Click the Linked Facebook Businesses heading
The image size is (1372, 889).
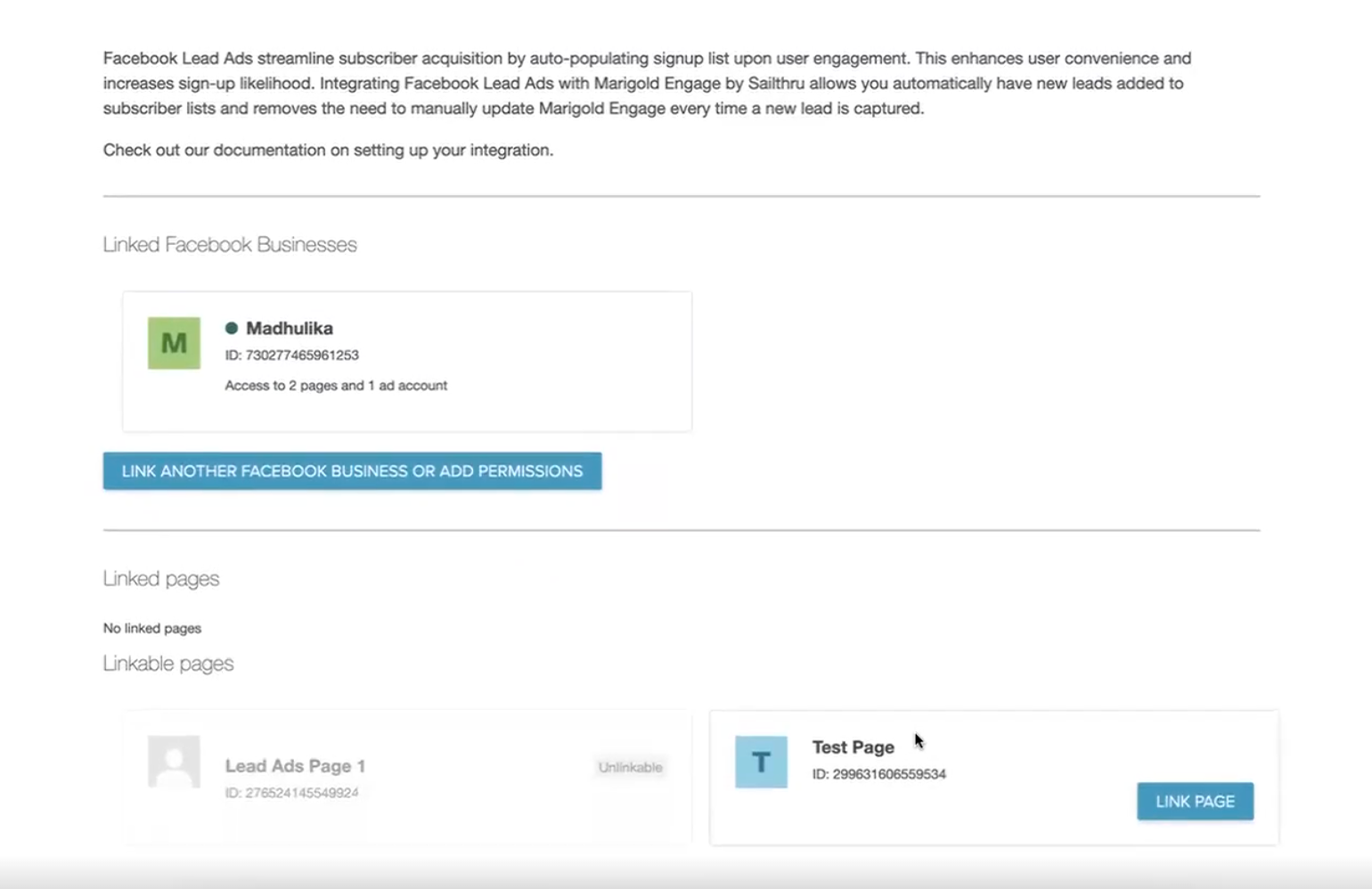click(230, 245)
